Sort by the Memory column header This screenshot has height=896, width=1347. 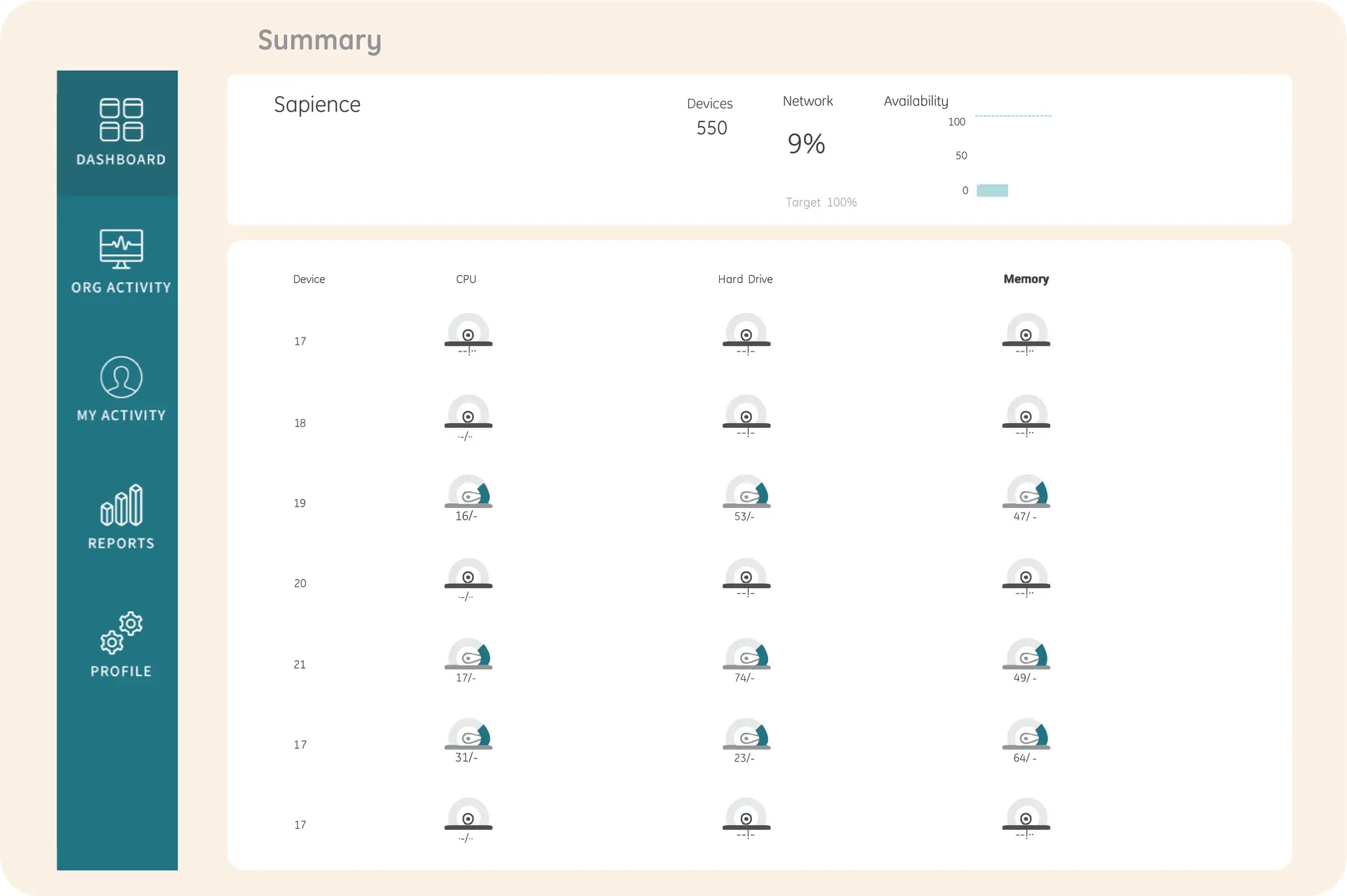(x=1026, y=279)
